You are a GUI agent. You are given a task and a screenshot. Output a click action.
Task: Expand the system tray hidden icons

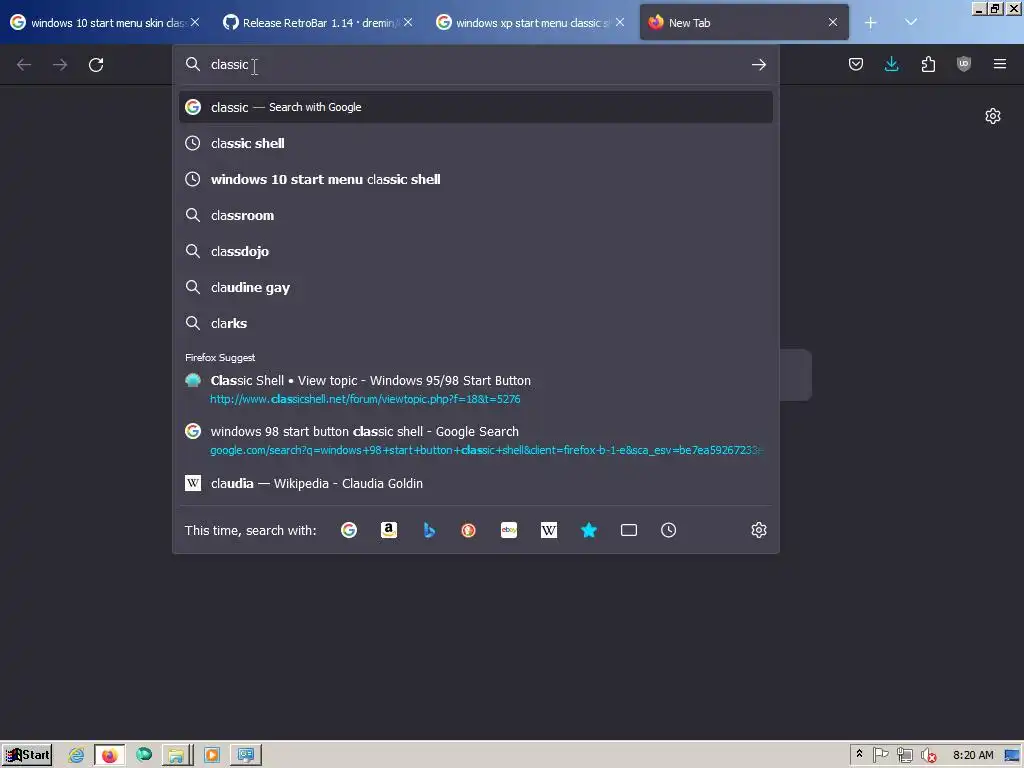click(859, 754)
